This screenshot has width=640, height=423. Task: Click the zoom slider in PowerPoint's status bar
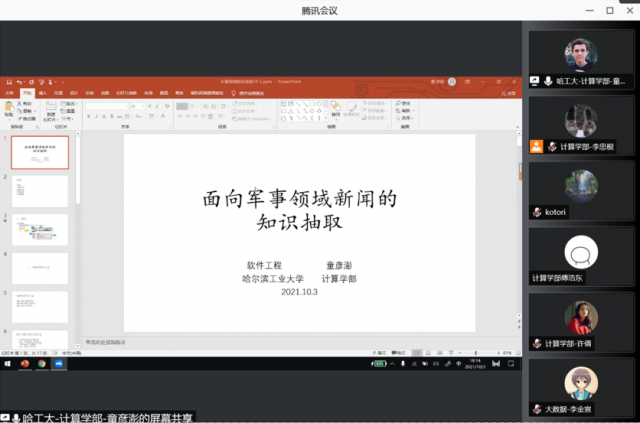click(478, 353)
